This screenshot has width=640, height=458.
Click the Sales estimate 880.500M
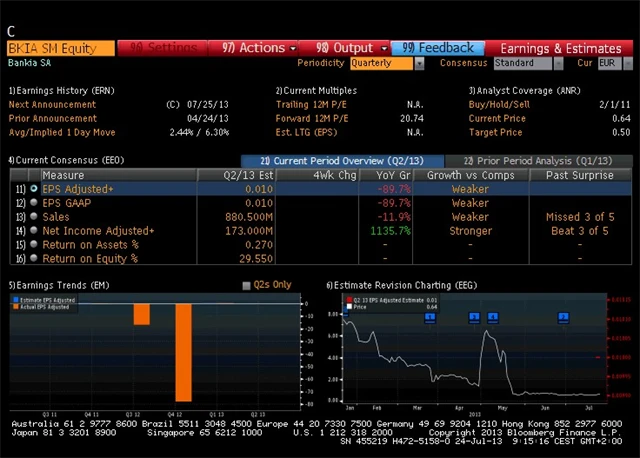pos(249,217)
